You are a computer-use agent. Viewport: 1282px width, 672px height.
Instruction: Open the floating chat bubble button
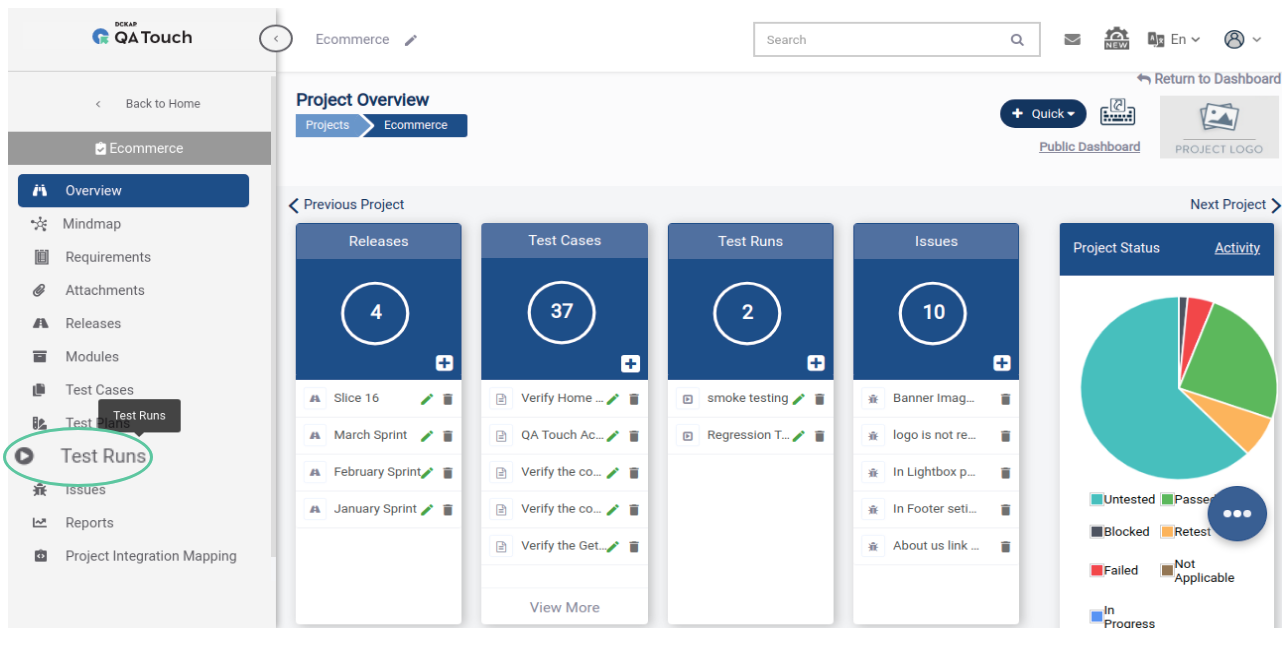pos(1237,513)
